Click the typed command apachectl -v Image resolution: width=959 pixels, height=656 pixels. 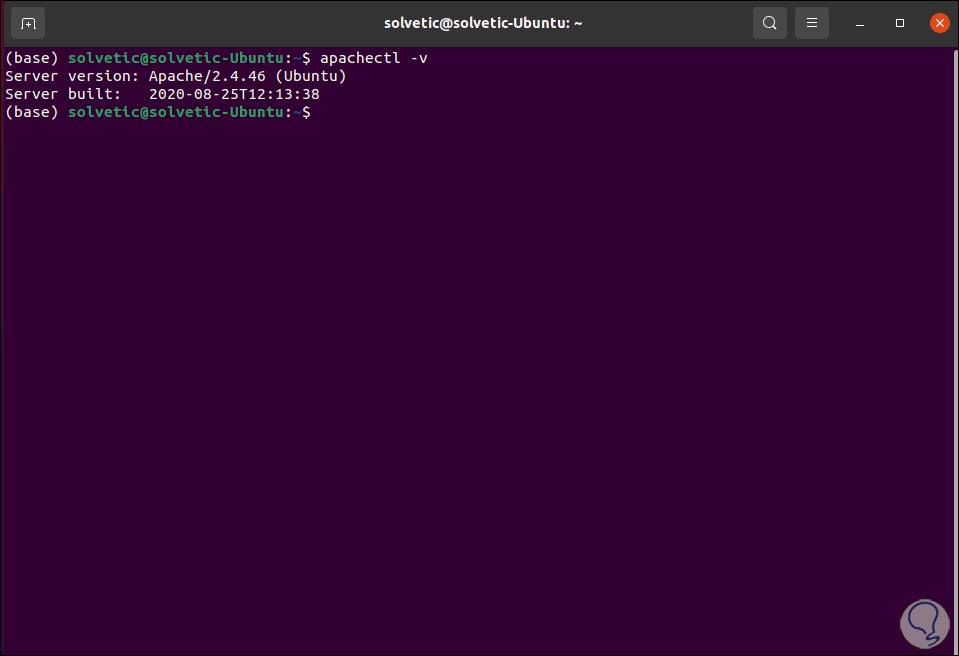(x=374, y=58)
